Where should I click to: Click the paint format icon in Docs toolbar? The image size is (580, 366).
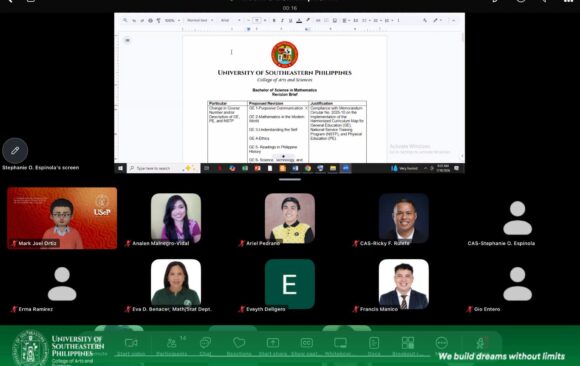158,20
